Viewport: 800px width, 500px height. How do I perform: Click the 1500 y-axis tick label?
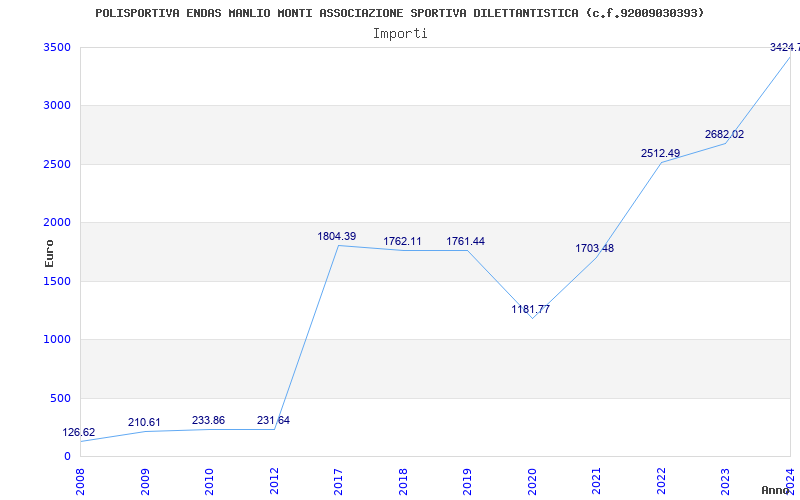point(57,281)
